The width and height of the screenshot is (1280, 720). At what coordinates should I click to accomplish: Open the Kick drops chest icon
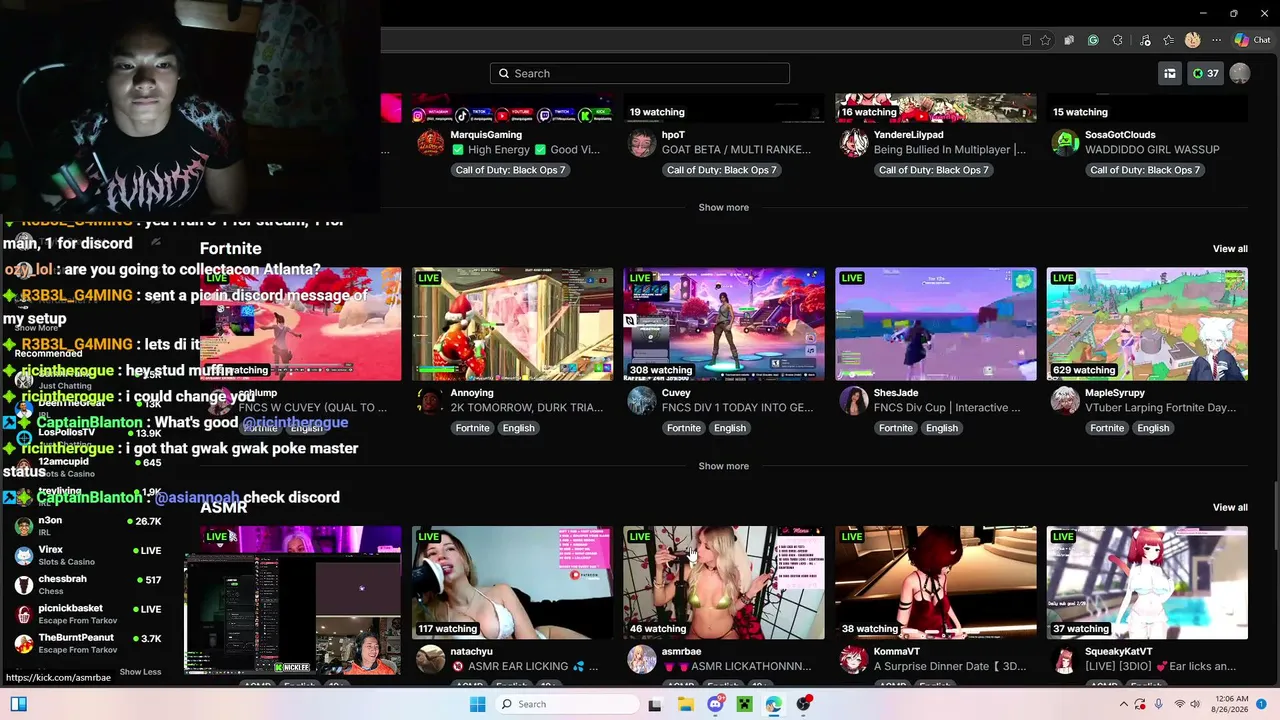(x=1169, y=73)
